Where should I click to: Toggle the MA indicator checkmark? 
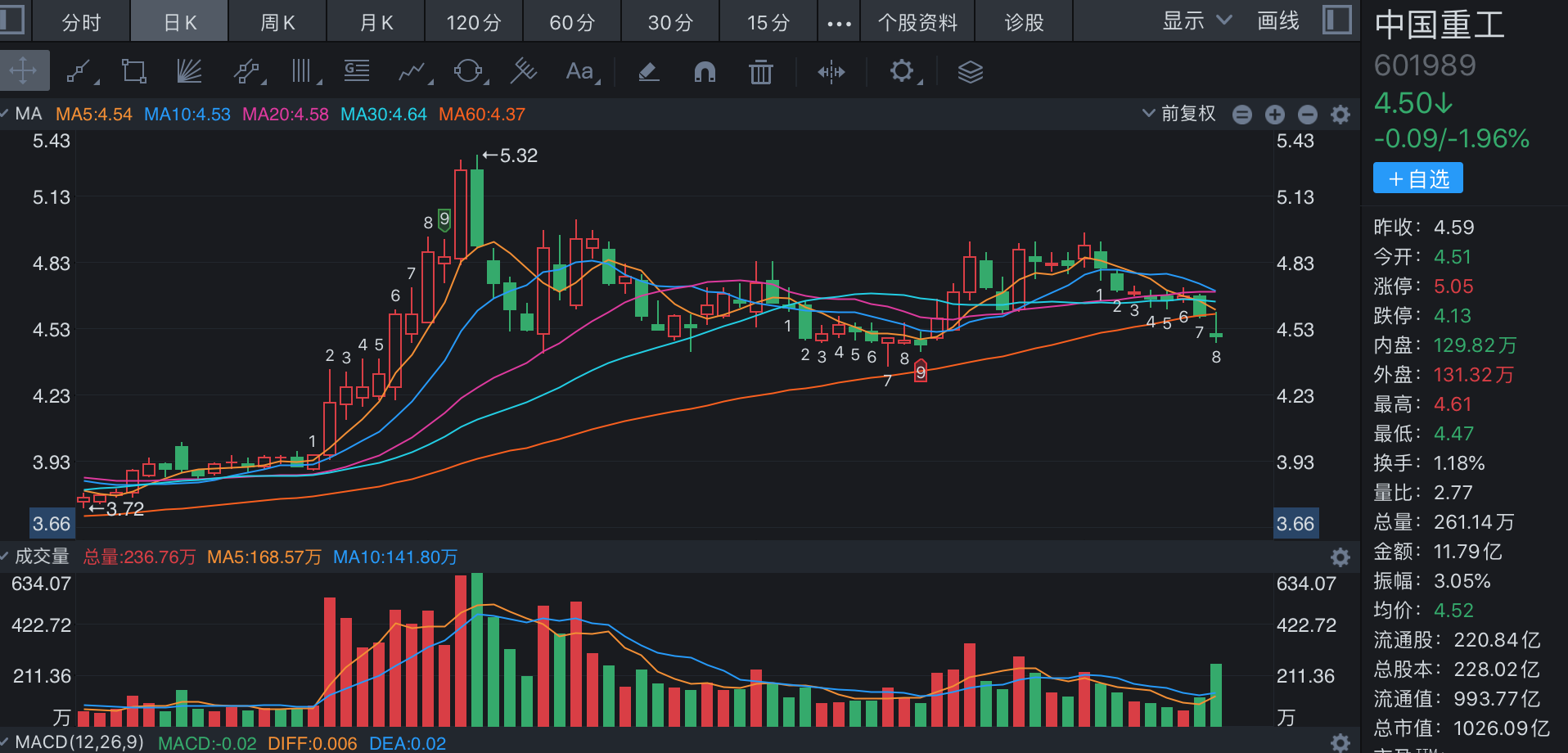(5, 114)
